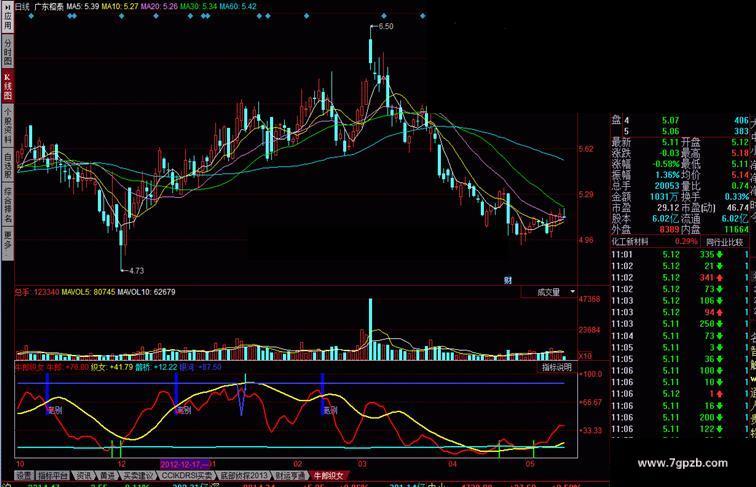Click the order book level 4 price 5.07
The height and width of the screenshot is (487, 756).
(x=670, y=121)
